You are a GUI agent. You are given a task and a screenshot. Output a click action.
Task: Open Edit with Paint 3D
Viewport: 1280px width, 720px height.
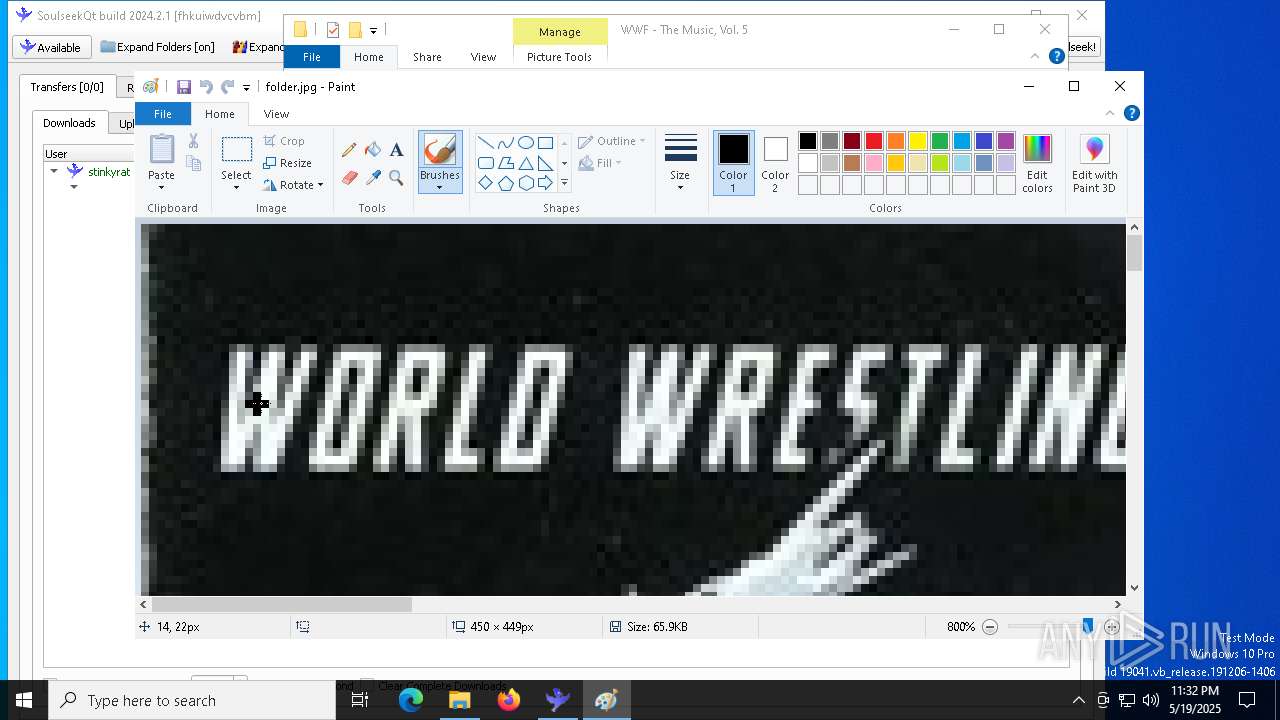(x=1094, y=164)
